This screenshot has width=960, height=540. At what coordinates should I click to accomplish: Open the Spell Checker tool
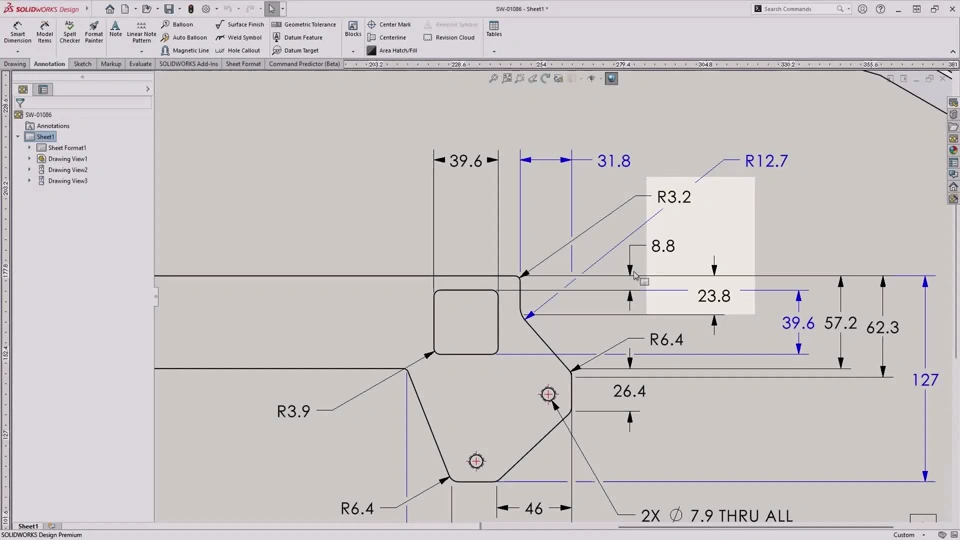(69, 31)
